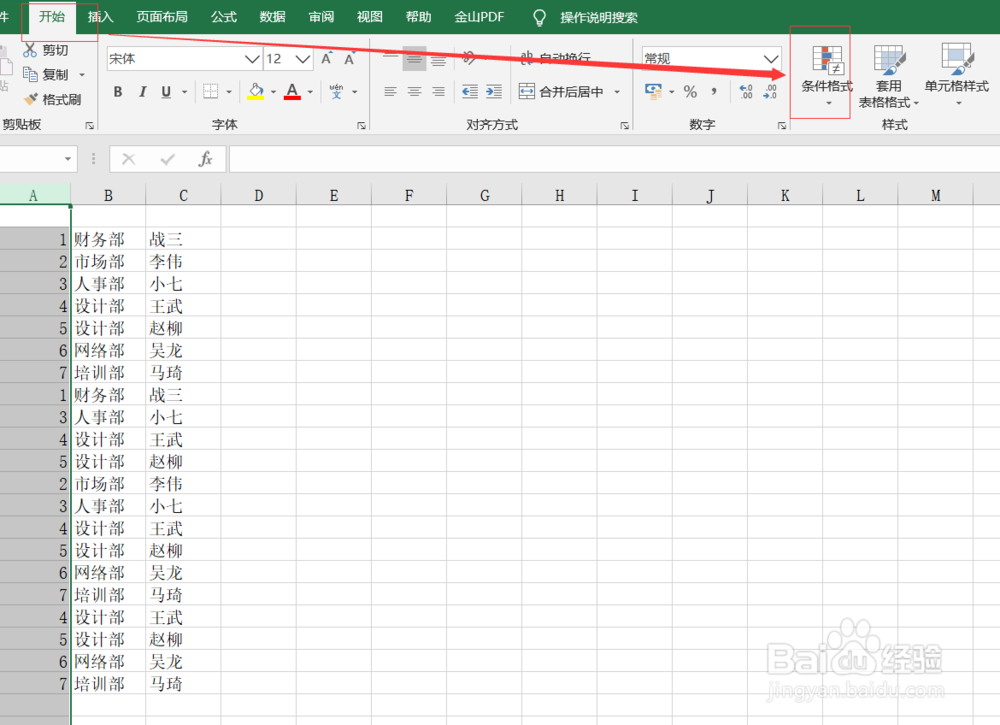The height and width of the screenshot is (725, 1000).
Task: Select column M header
Action: pos(935,195)
